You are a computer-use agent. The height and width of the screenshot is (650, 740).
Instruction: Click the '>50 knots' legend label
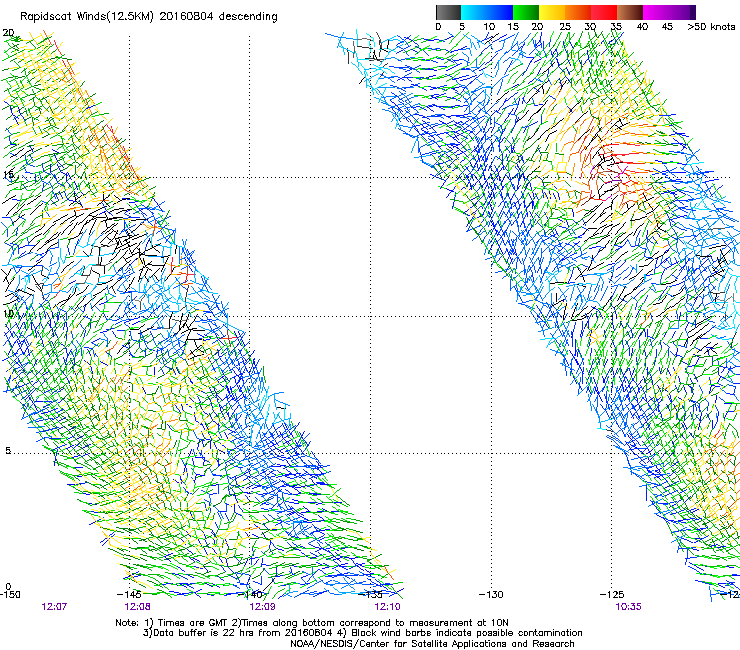coord(711,26)
